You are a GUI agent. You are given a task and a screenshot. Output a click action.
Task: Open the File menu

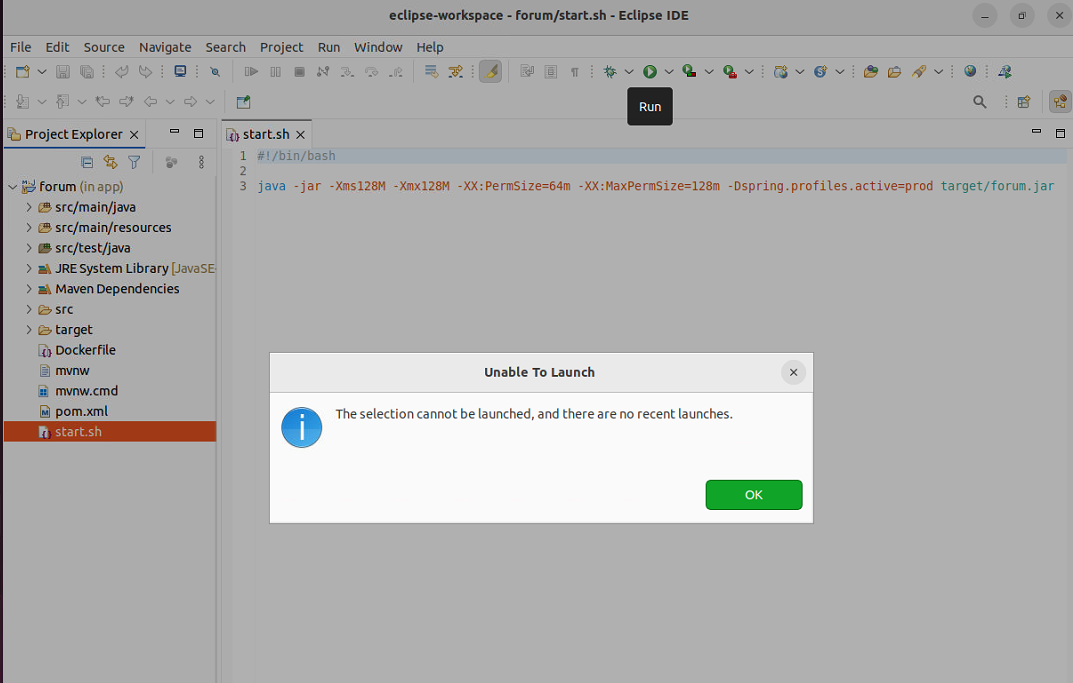(x=21, y=47)
